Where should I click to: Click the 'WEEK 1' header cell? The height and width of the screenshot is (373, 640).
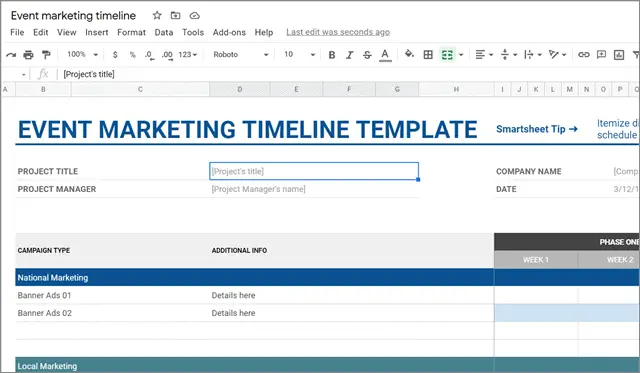coord(536,260)
